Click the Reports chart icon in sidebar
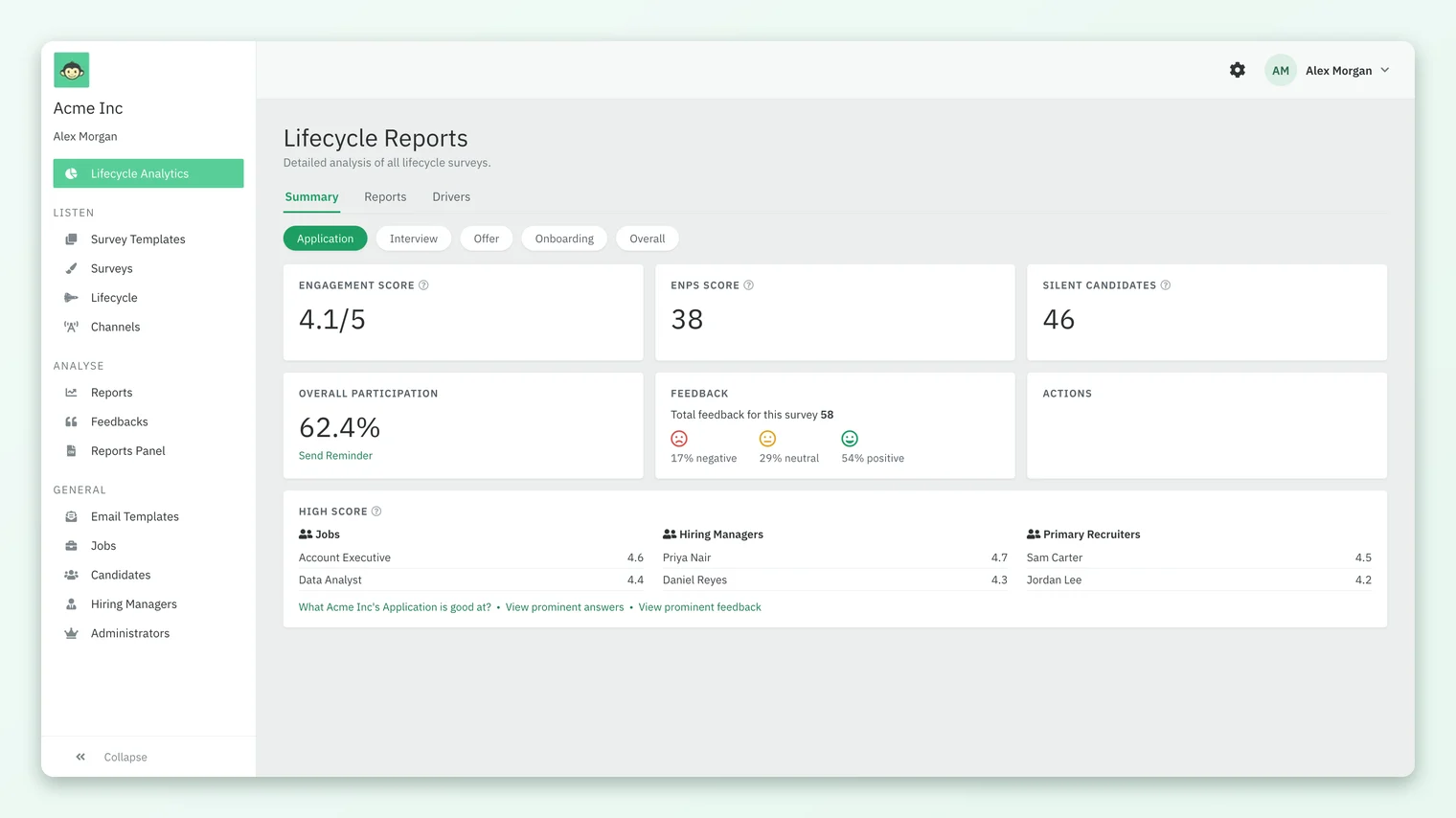1456x818 pixels. click(x=71, y=393)
